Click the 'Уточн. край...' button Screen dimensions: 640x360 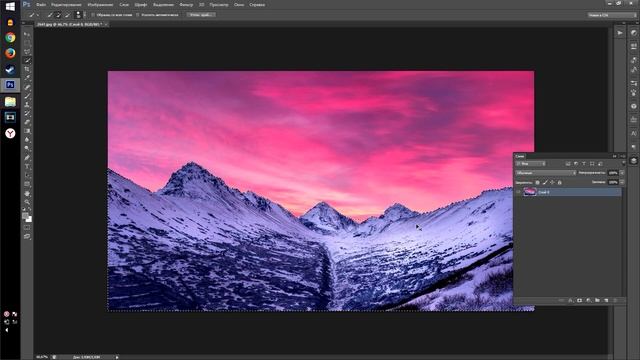201,15
